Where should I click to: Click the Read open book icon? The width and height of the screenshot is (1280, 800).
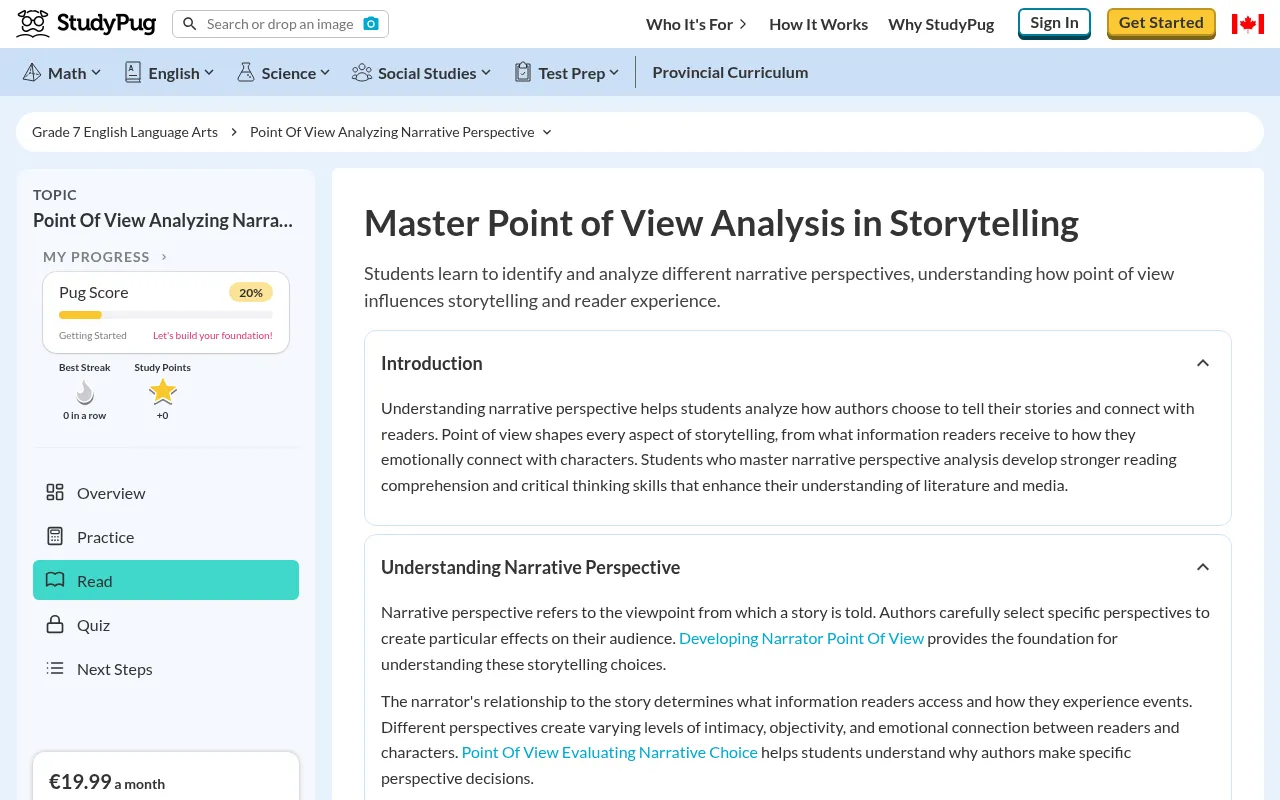55,580
